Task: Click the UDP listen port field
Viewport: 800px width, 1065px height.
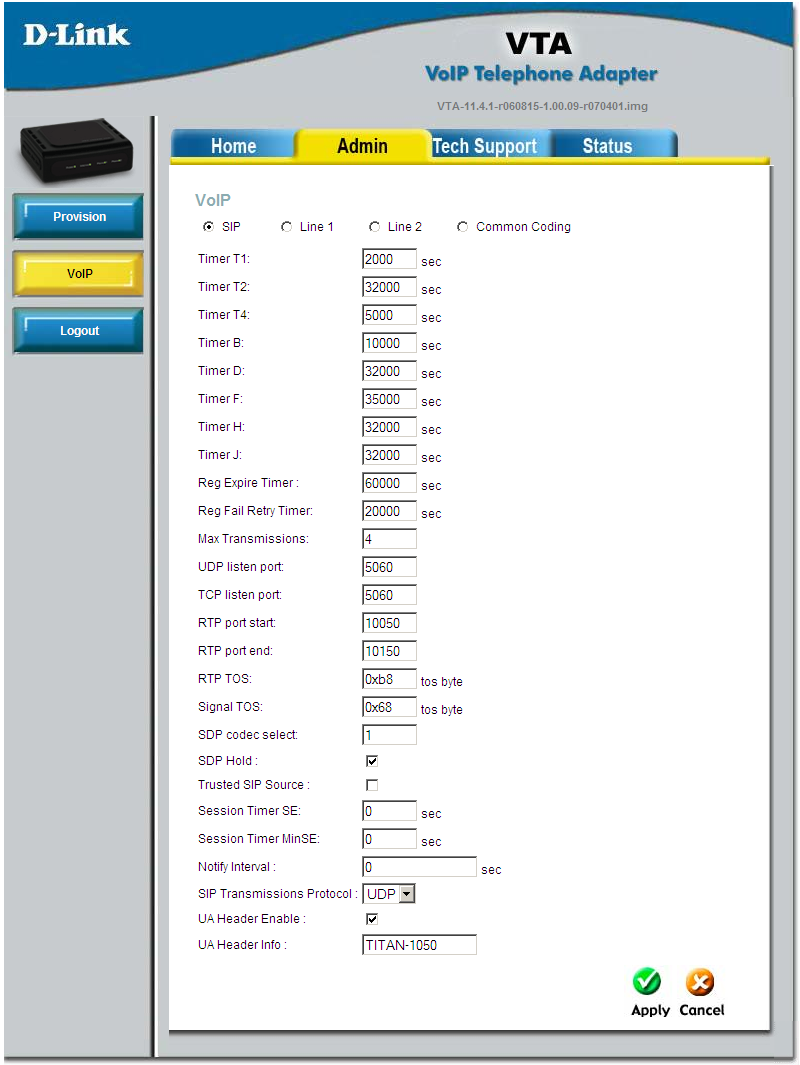Action: pyautogui.click(x=389, y=567)
